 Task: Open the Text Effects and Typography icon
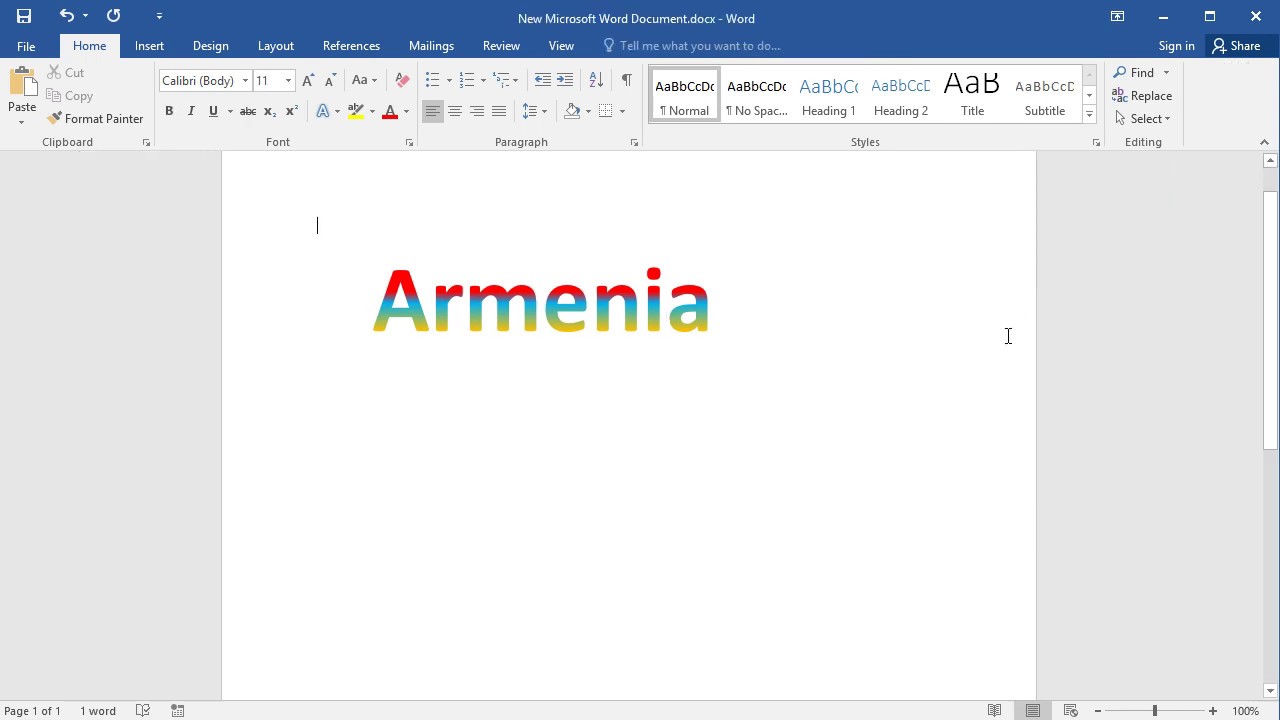[323, 111]
